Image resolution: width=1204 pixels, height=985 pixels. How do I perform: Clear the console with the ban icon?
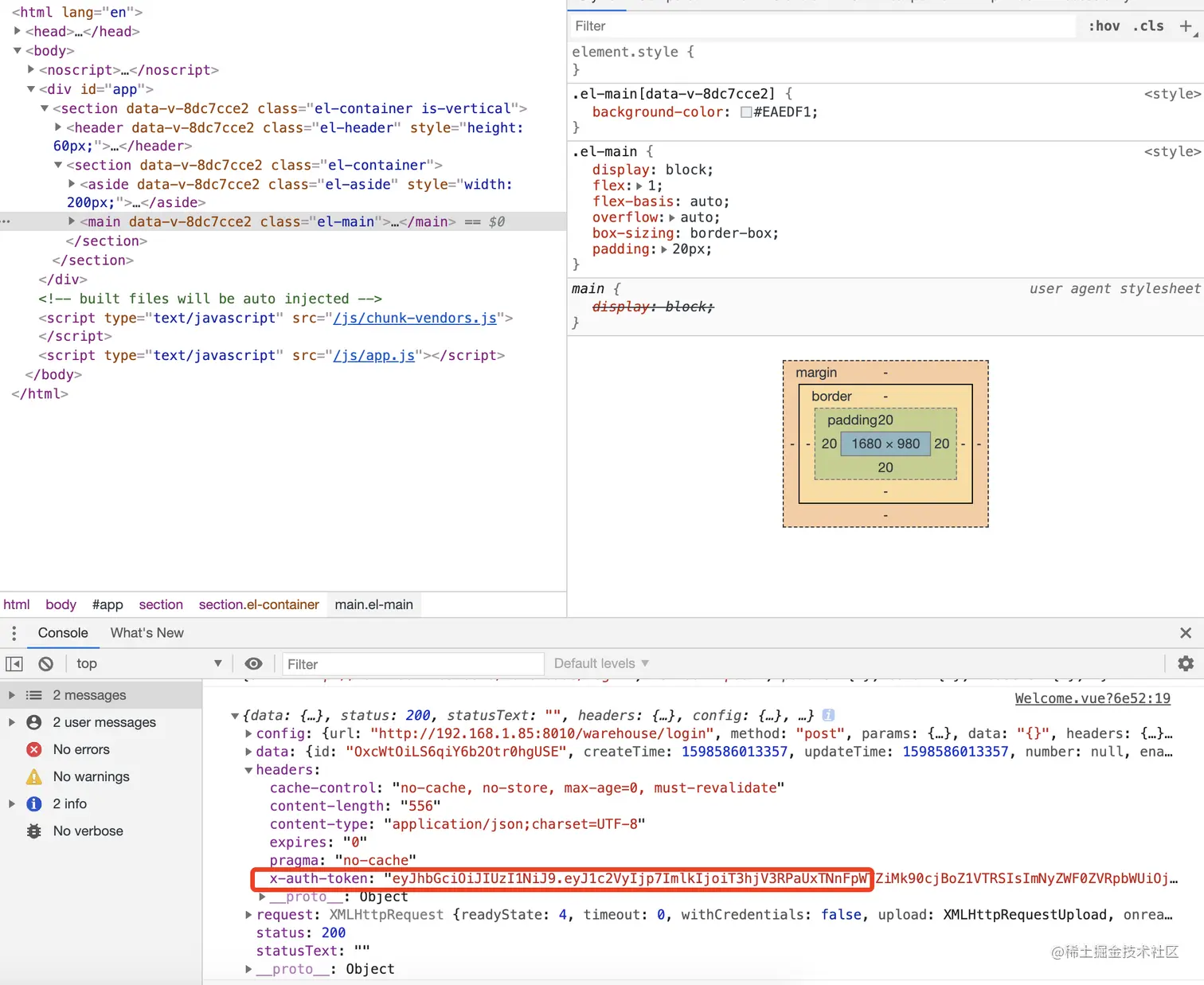pyautogui.click(x=46, y=664)
